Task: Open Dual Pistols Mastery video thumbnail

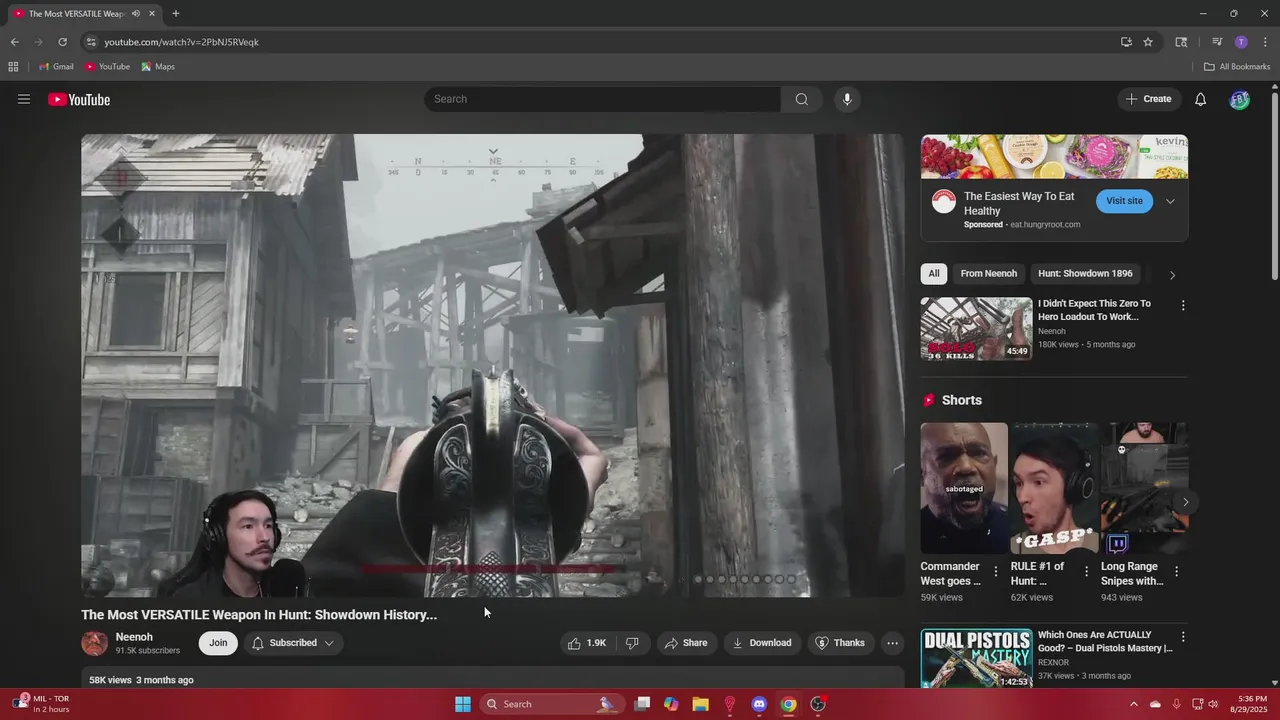Action: pos(977,659)
